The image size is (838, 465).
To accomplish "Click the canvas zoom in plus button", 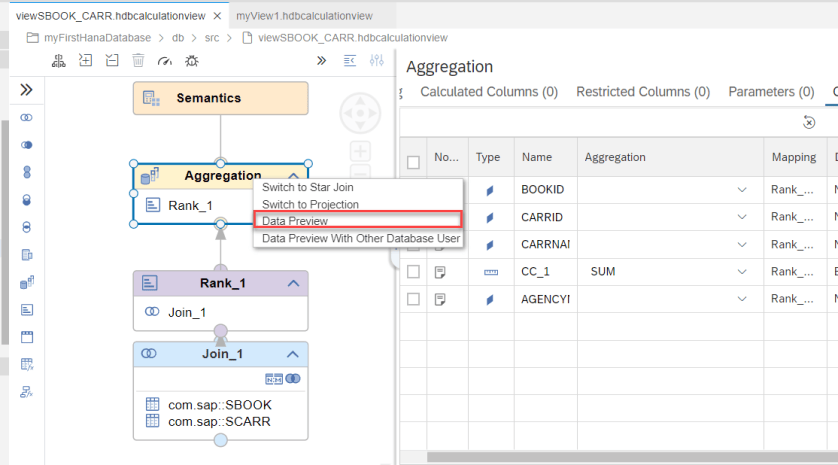I will (x=360, y=151).
